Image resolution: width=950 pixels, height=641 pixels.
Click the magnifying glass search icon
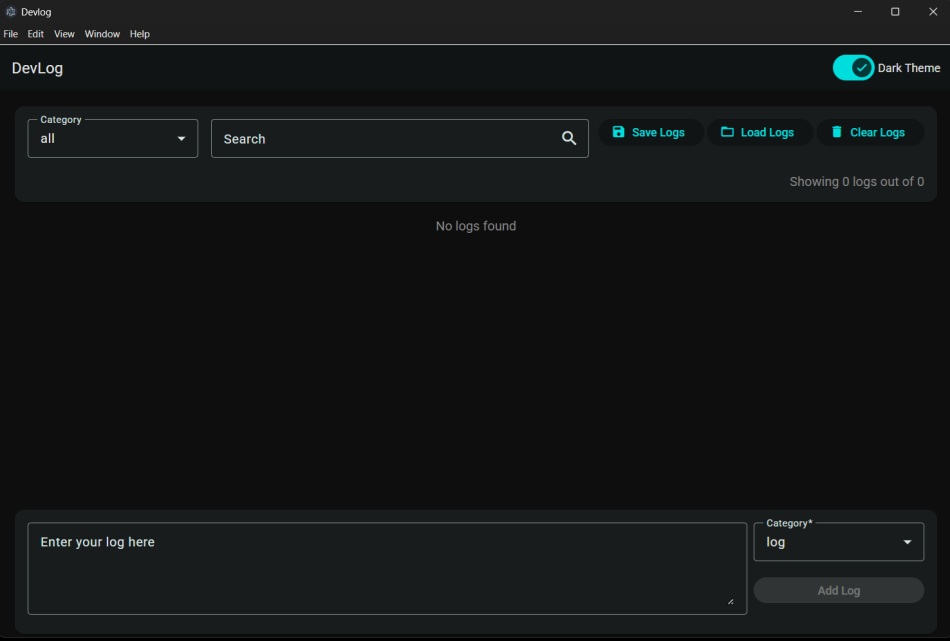[570, 138]
